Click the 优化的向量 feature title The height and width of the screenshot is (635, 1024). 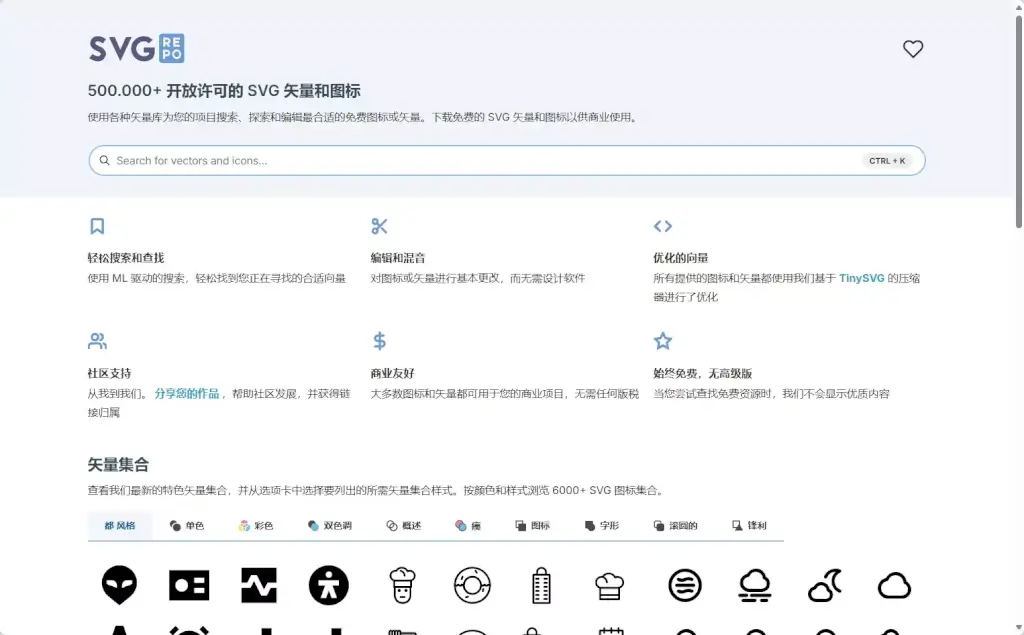680,258
